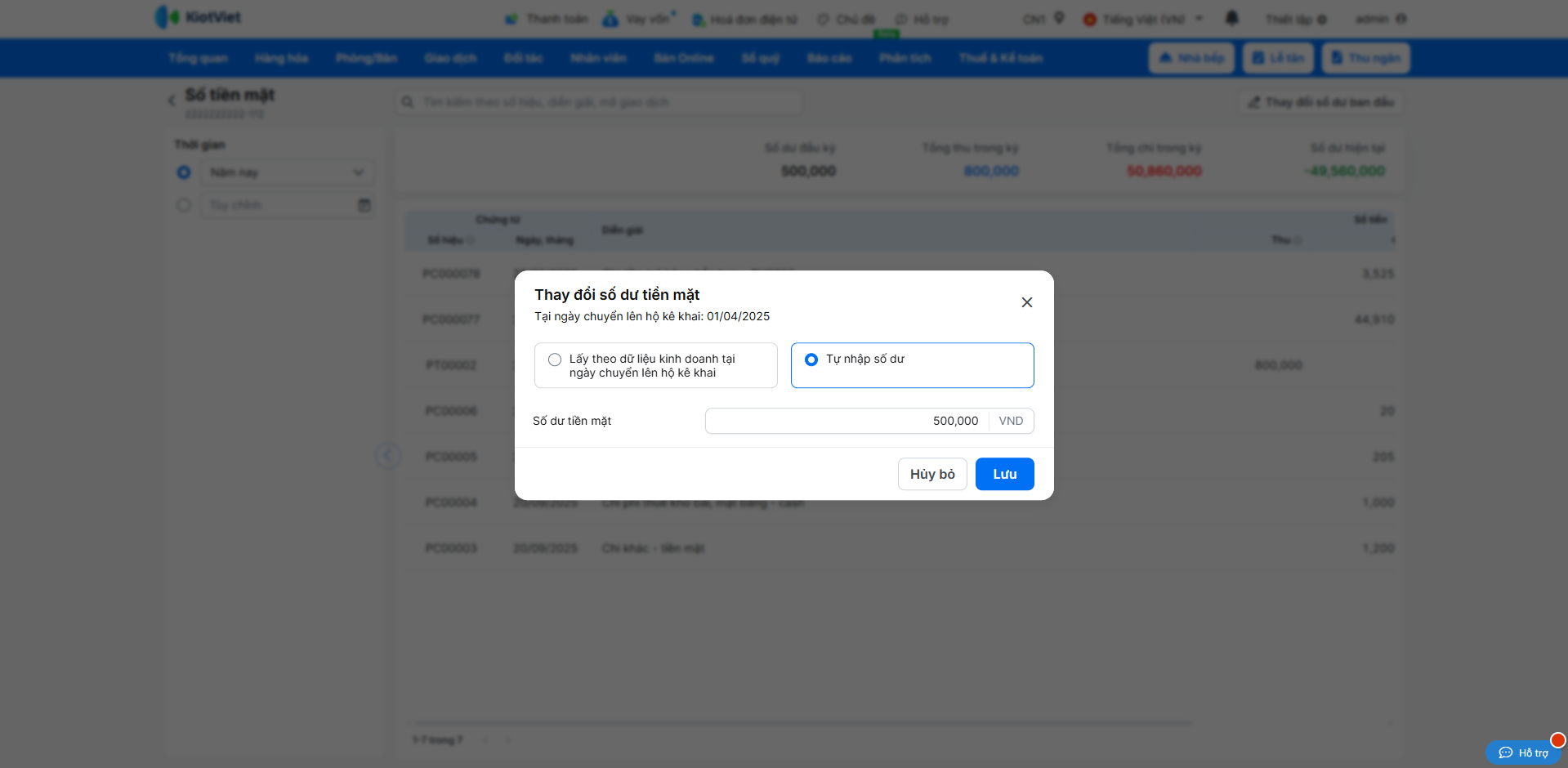Open the 'Giao dịch' menu
This screenshot has width=1568, height=768.
point(450,58)
